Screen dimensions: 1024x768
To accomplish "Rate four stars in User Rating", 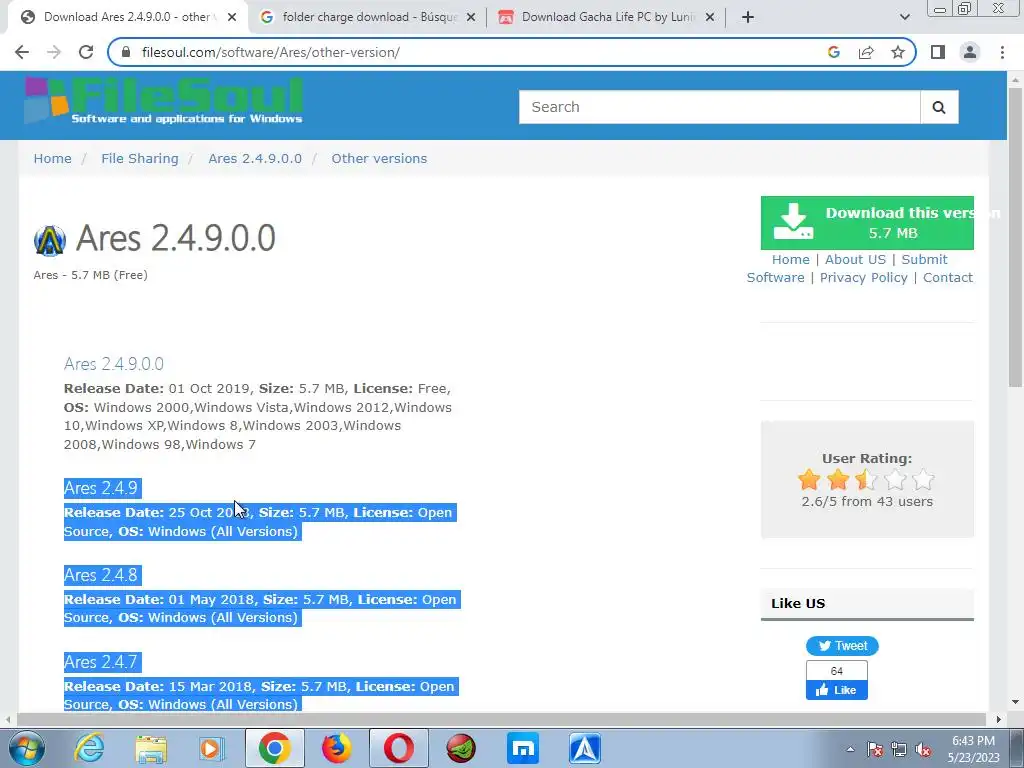I will (x=895, y=479).
